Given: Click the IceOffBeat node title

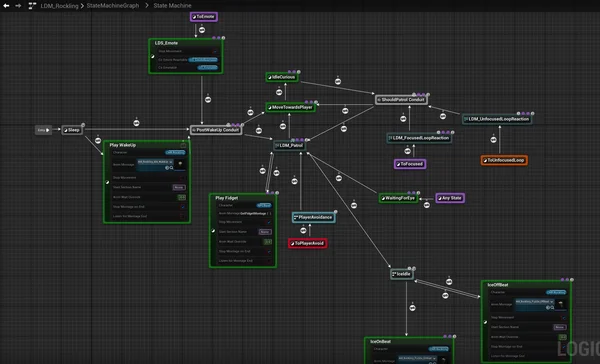Looking at the screenshot, I should [x=498, y=285].
